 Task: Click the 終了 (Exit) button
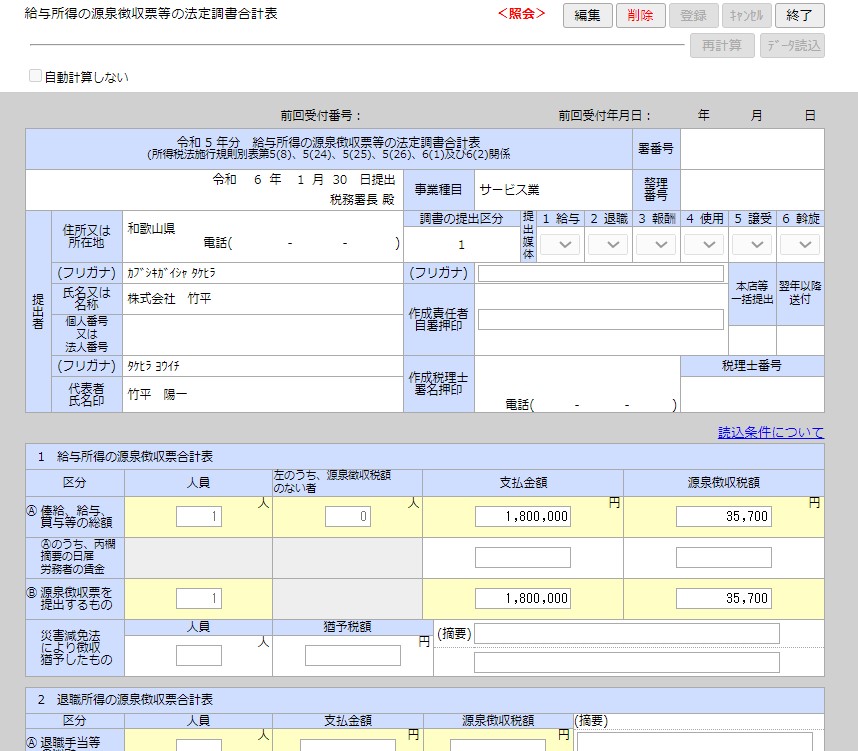tap(799, 15)
